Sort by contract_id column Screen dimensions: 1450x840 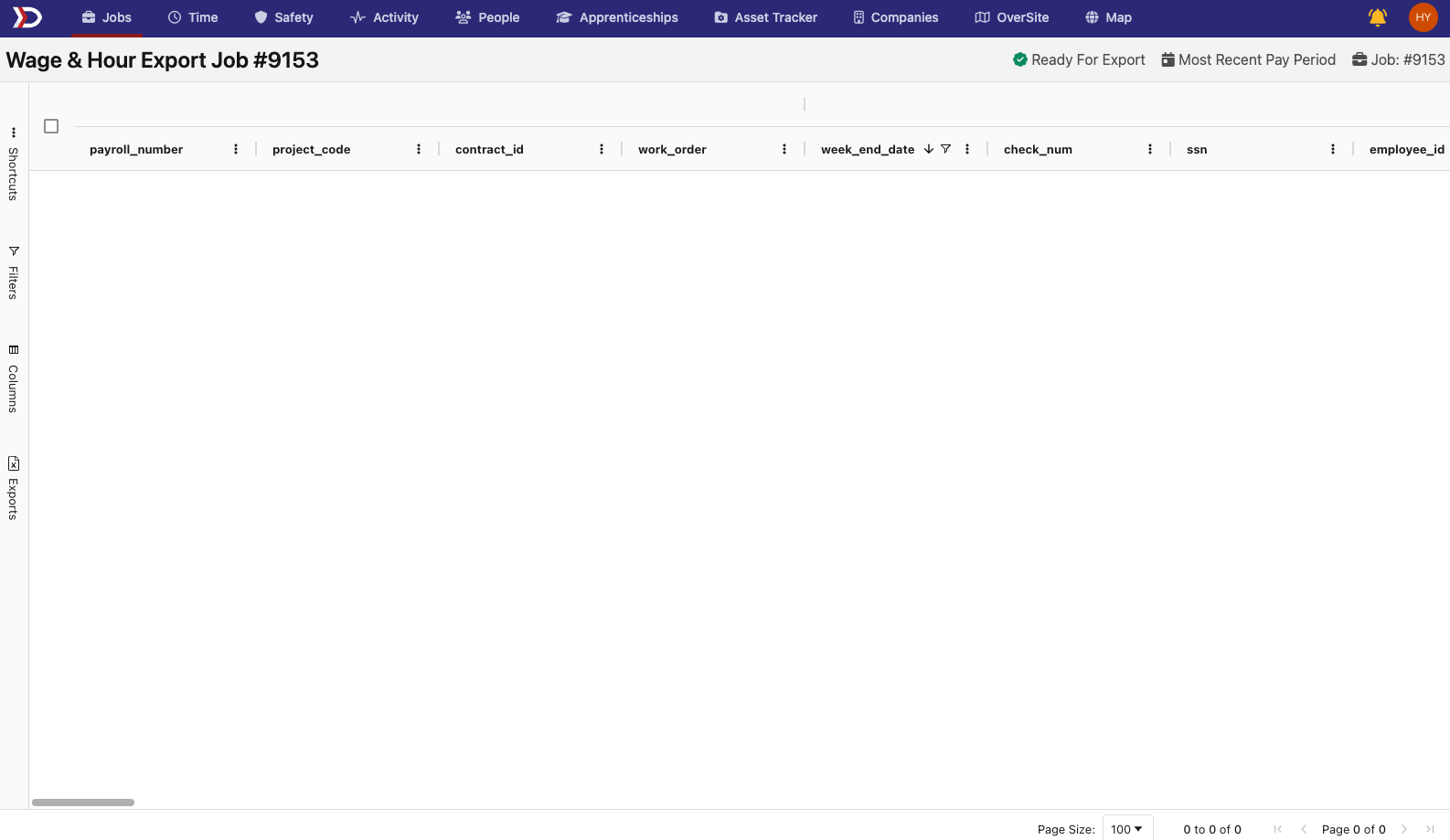click(489, 149)
